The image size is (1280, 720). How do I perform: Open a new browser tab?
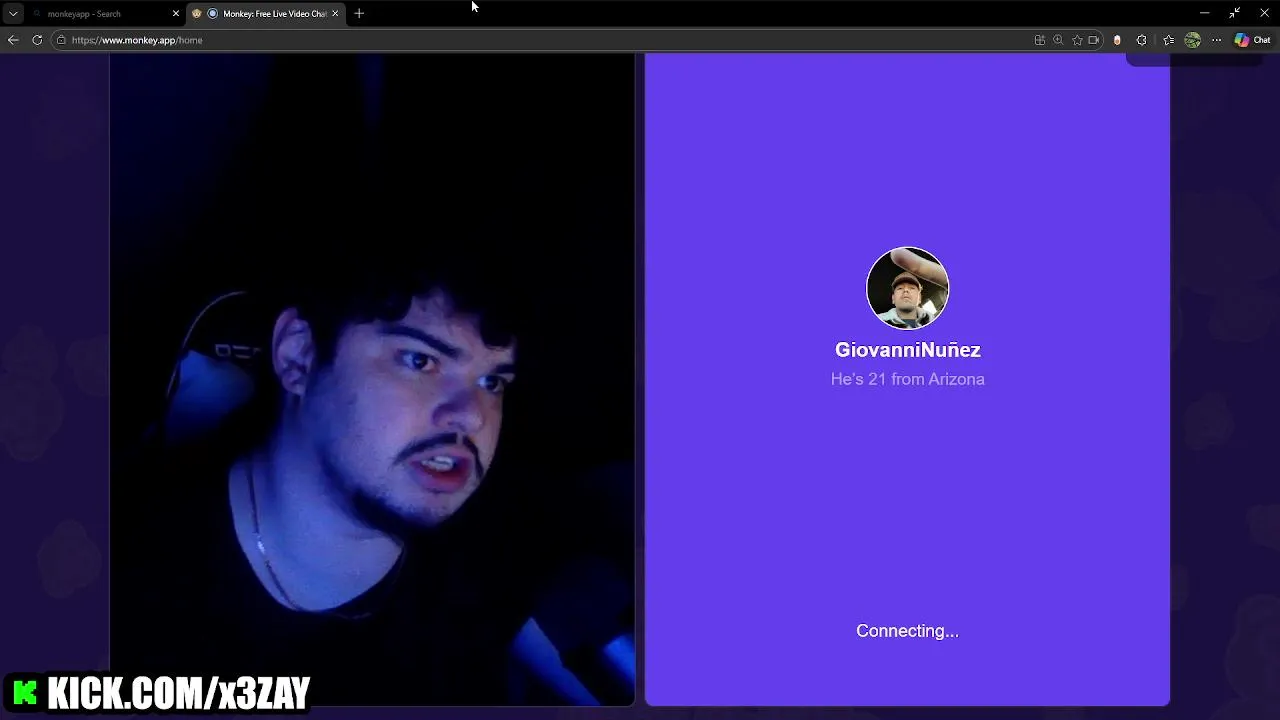[x=359, y=14]
